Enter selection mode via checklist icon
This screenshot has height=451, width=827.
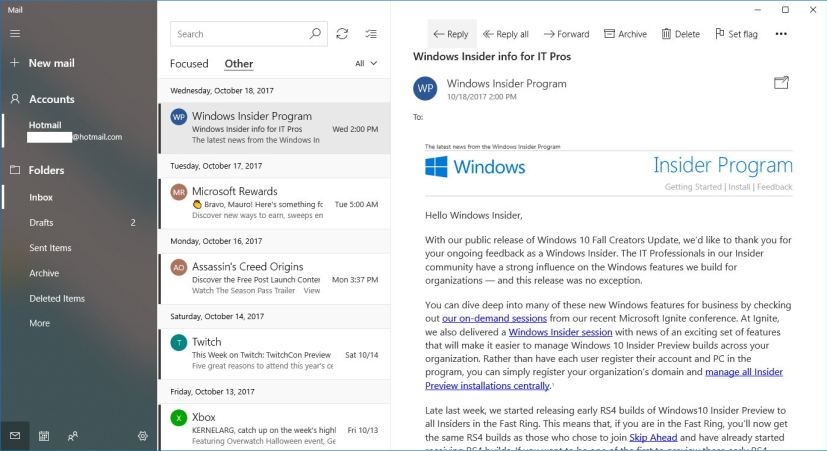tap(371, 34)
